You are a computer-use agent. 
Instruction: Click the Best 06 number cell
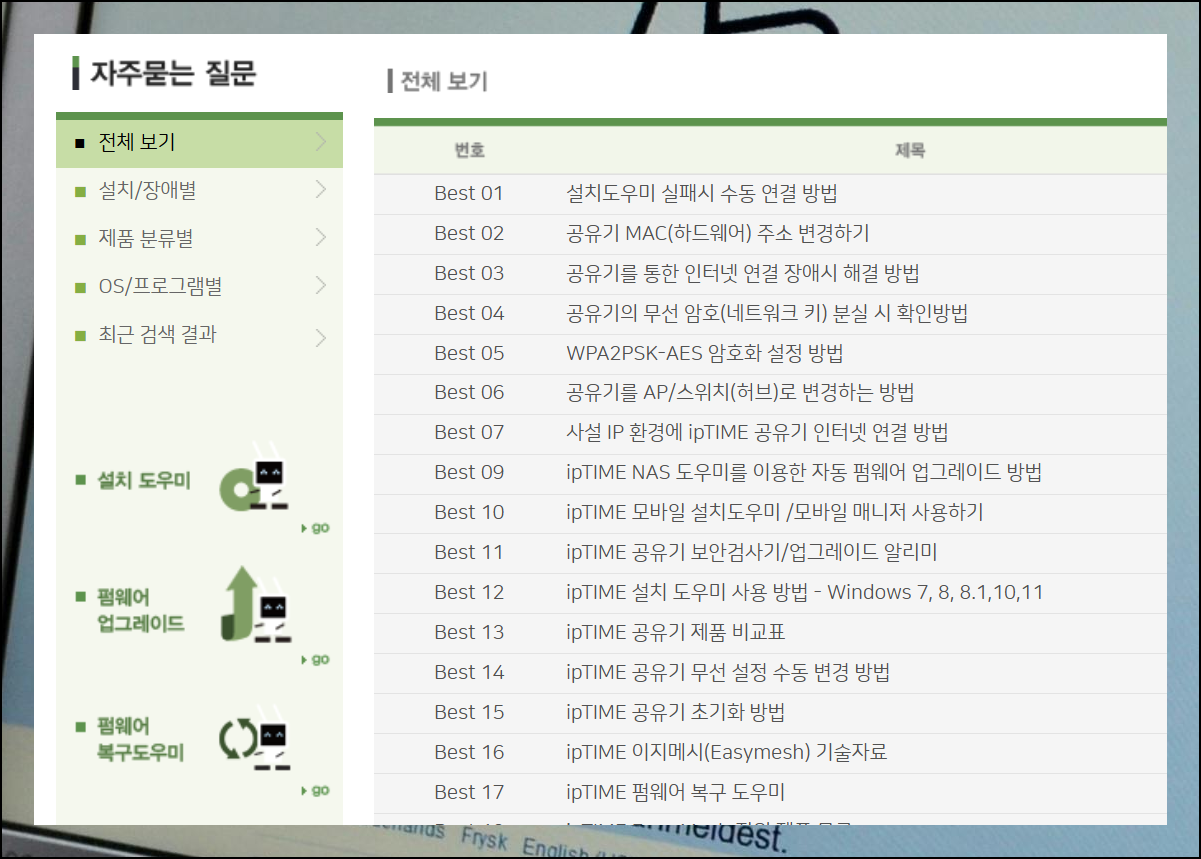469,392
